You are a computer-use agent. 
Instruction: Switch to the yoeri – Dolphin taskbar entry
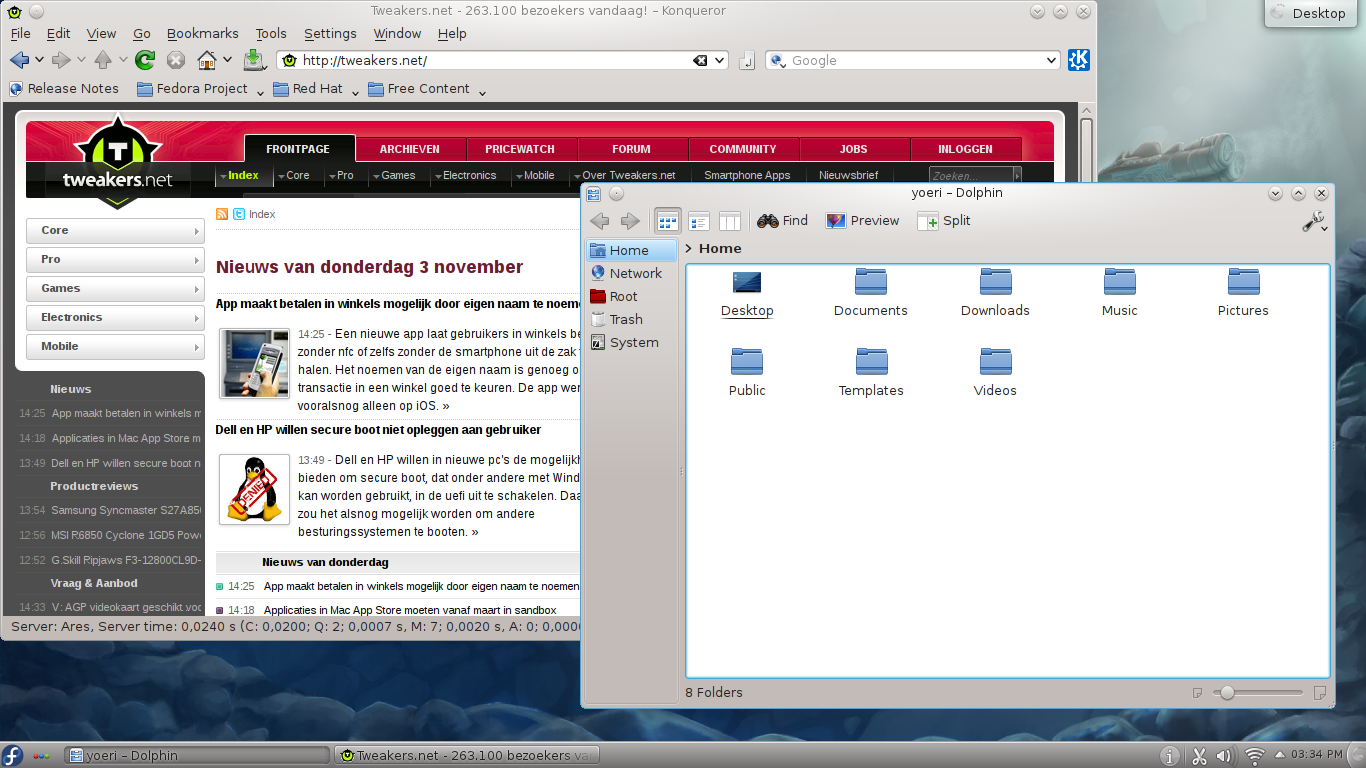pyautogui.click(x=196, y=756)
